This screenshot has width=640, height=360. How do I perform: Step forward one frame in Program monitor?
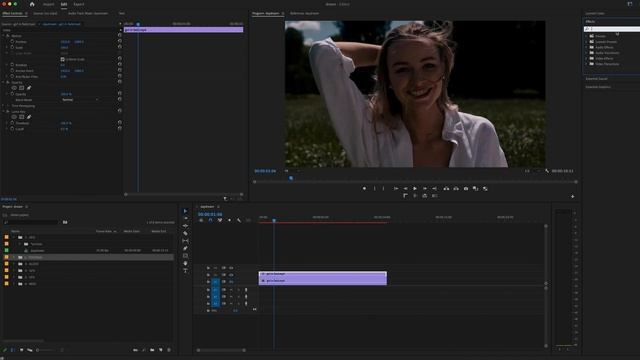[425, 189]
